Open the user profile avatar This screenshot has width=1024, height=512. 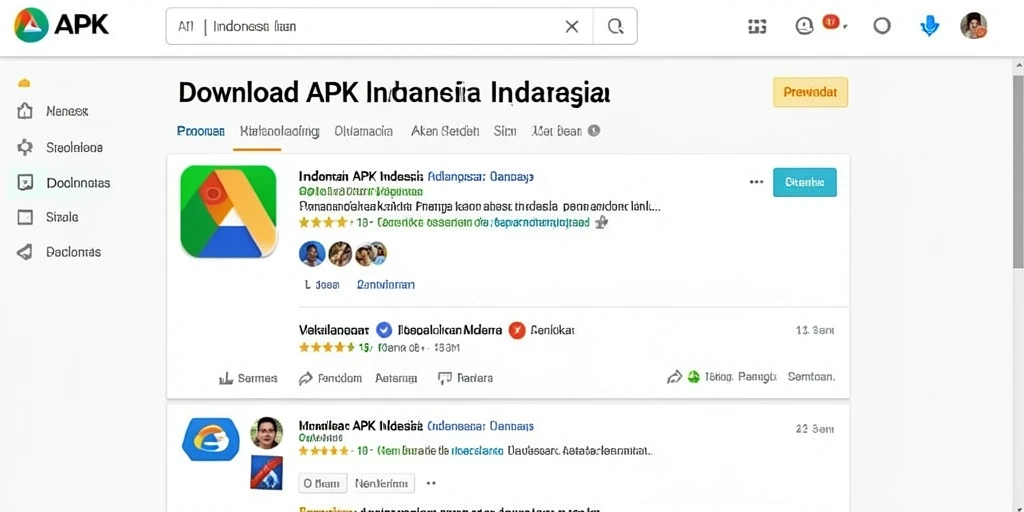point(973,26)
